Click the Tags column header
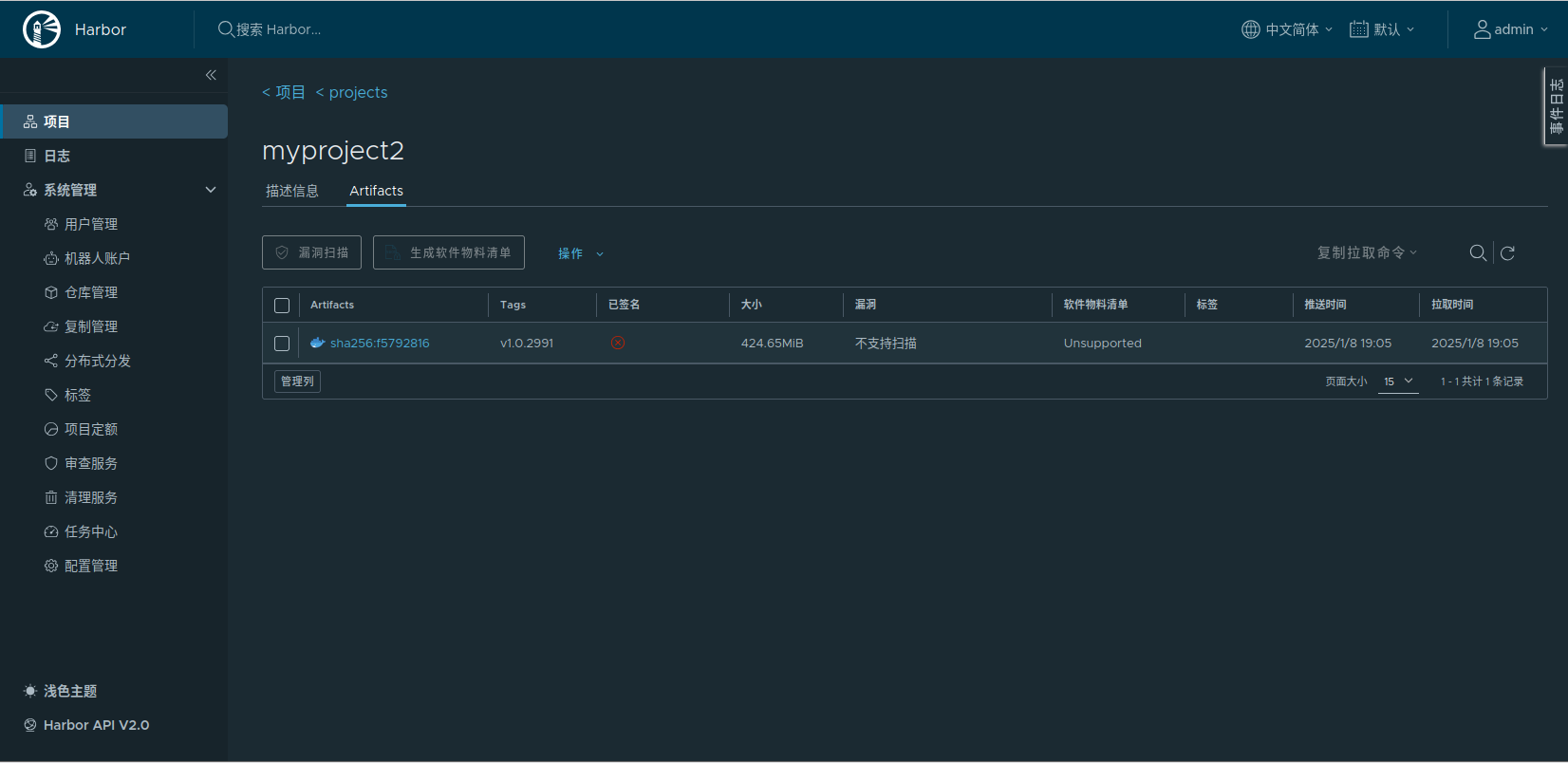Viewport: 1568px width, 763px height. (x=513, y=305)
